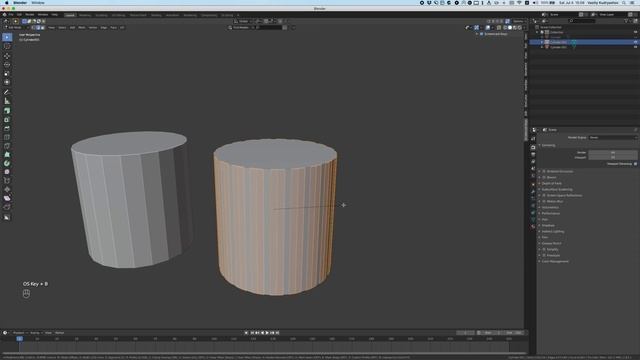Open the Options dropdown in viewport header
The height and width of the screenshot is (360, 640).
[x=519, y=21]
